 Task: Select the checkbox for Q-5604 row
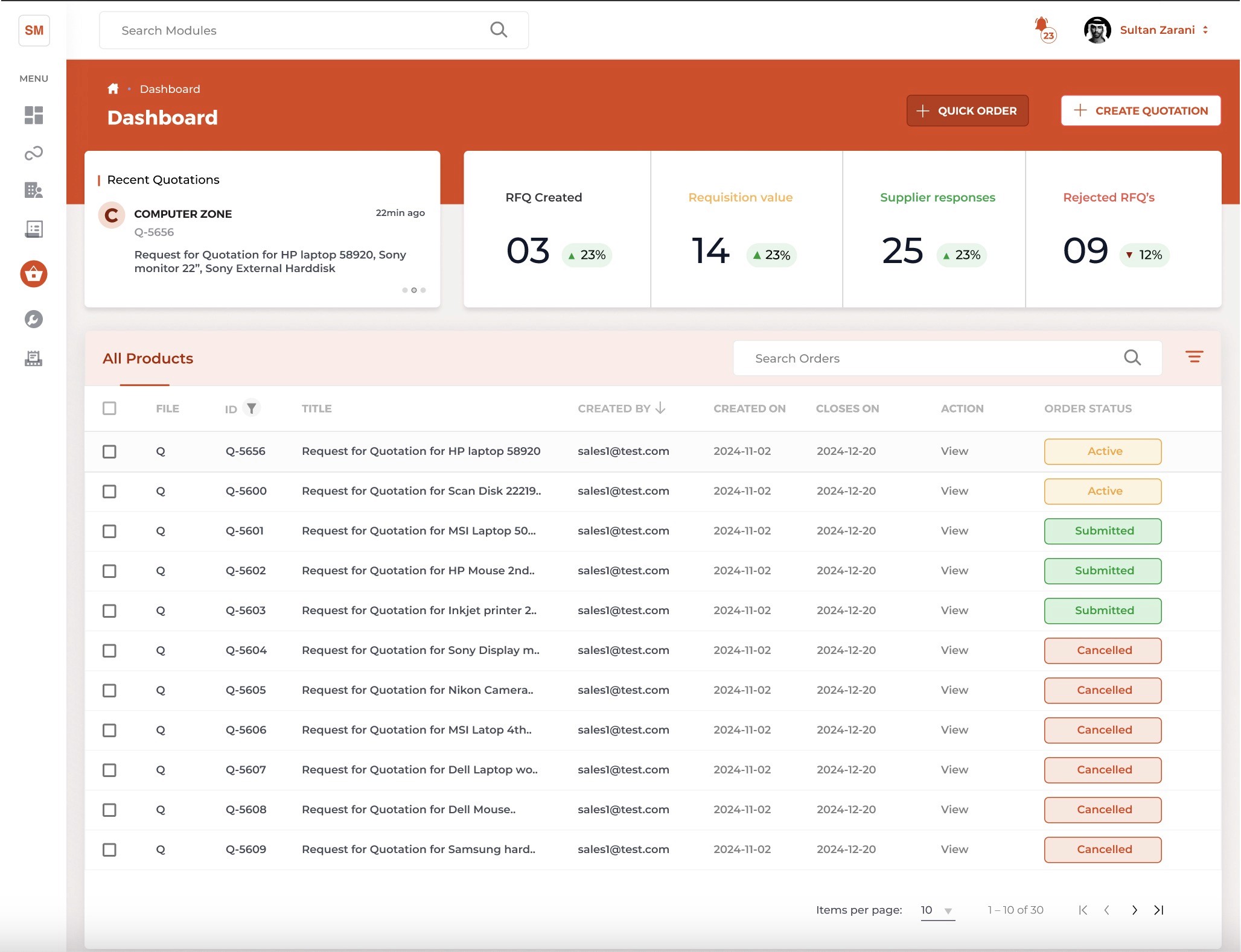[109, 650]
